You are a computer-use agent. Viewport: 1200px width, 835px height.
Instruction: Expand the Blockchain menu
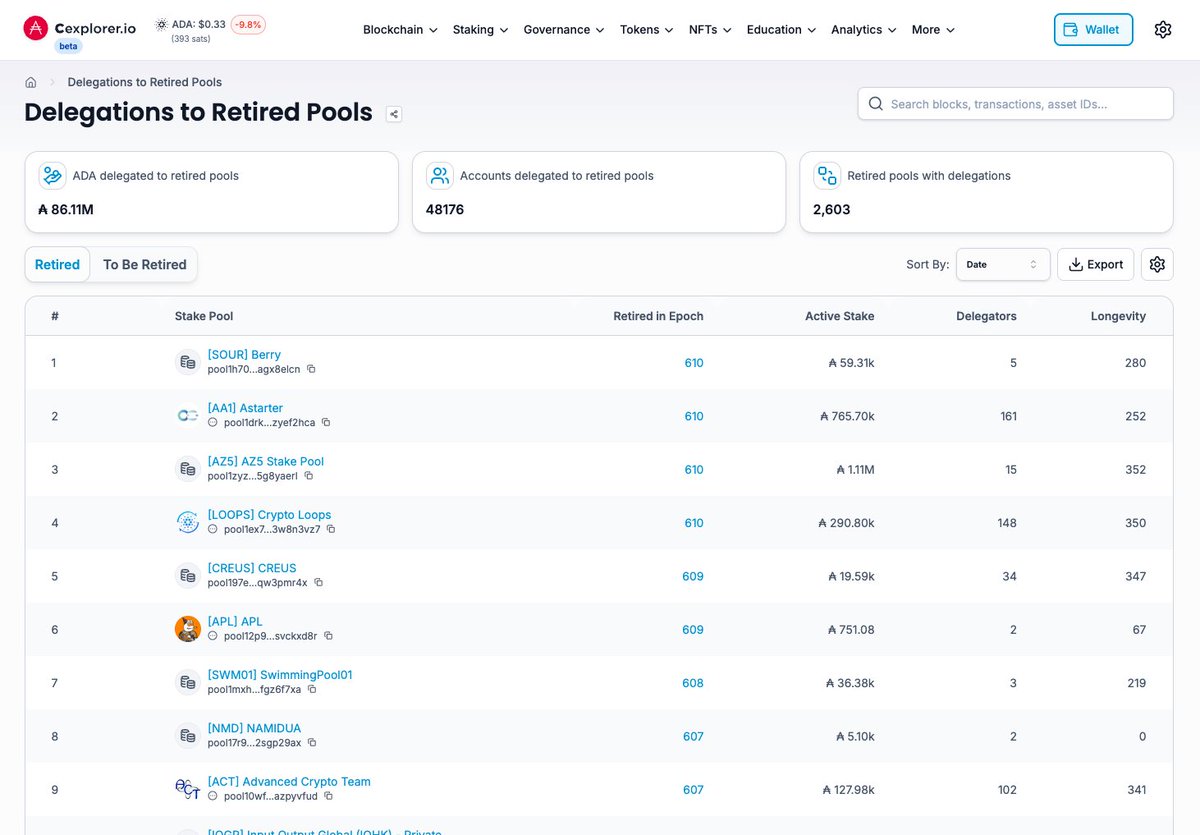point(400,30)
